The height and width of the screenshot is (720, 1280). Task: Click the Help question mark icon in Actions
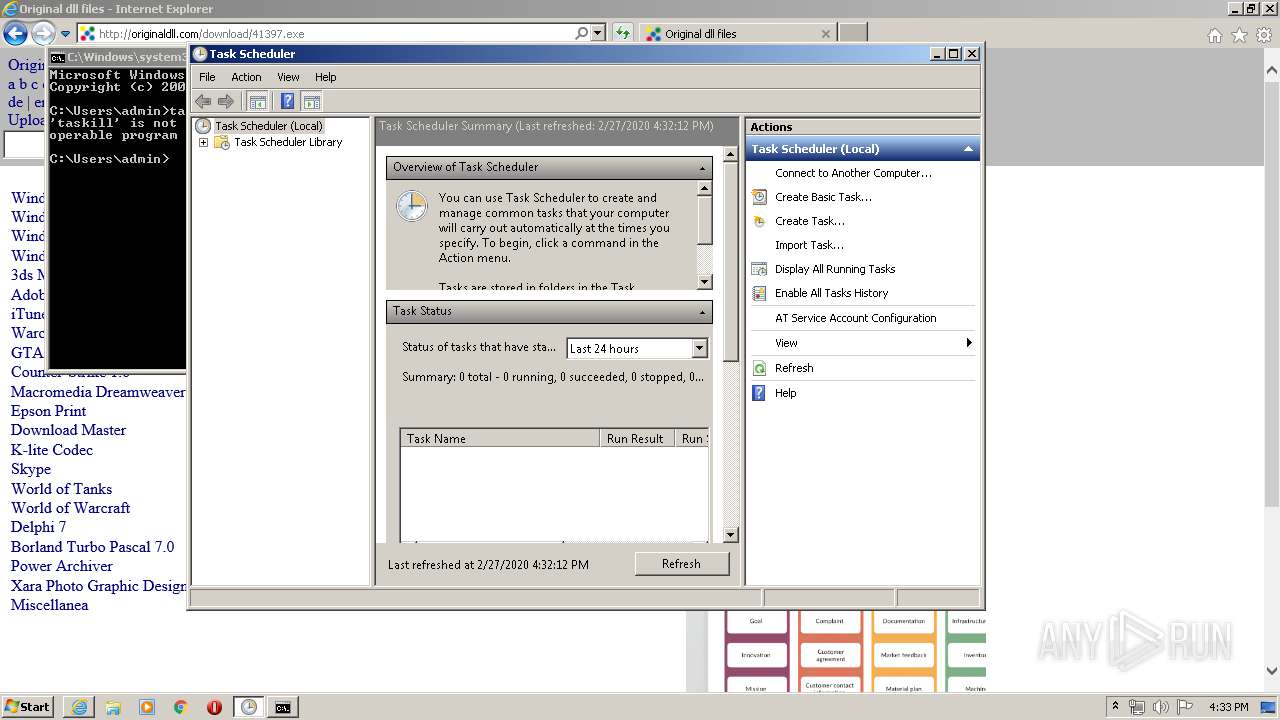click(760, 393)
